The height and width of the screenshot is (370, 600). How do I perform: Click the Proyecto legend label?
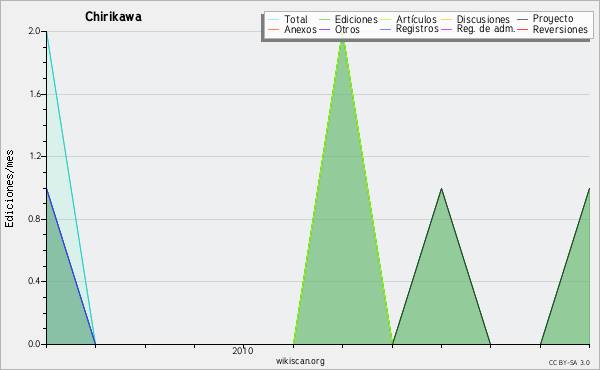coord(553,19)
